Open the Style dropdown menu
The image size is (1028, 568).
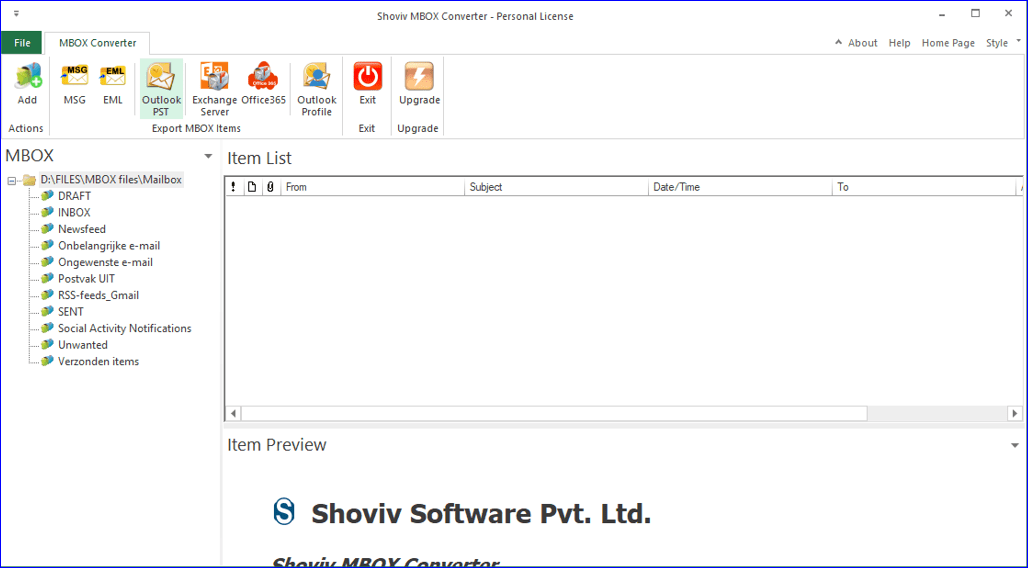1003,43
